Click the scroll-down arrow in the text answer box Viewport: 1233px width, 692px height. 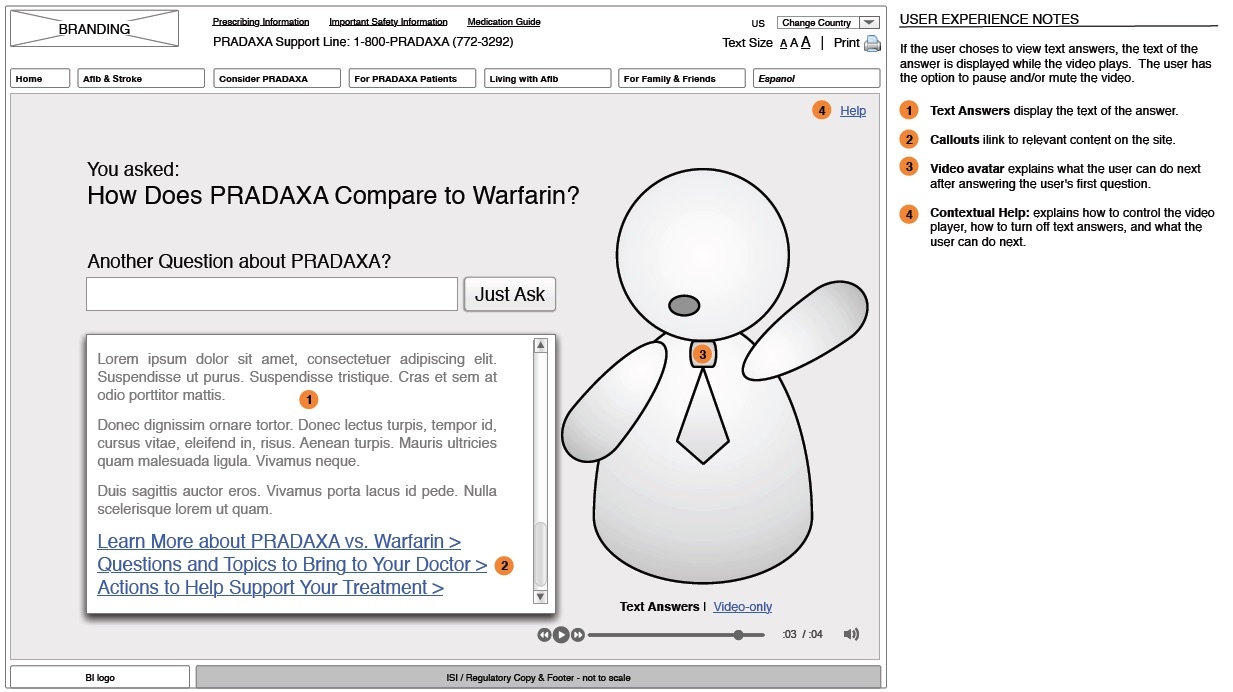pyautogui.click(x=541, y=597)
